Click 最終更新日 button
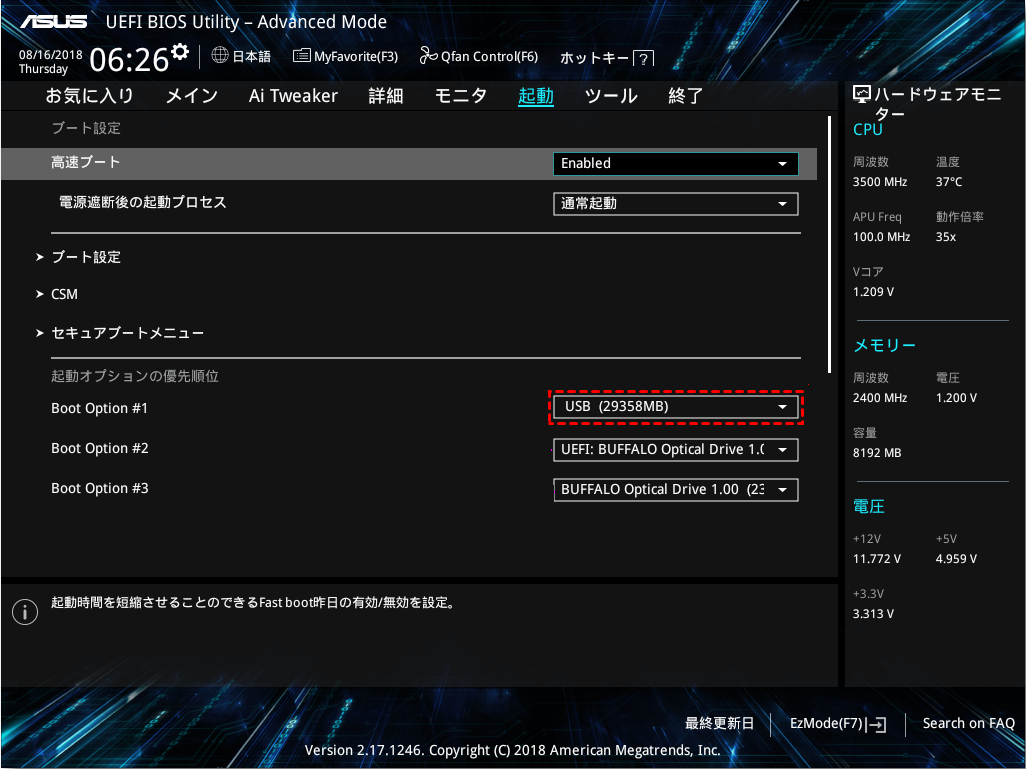The image size is (1026, 769). point(719,723)
